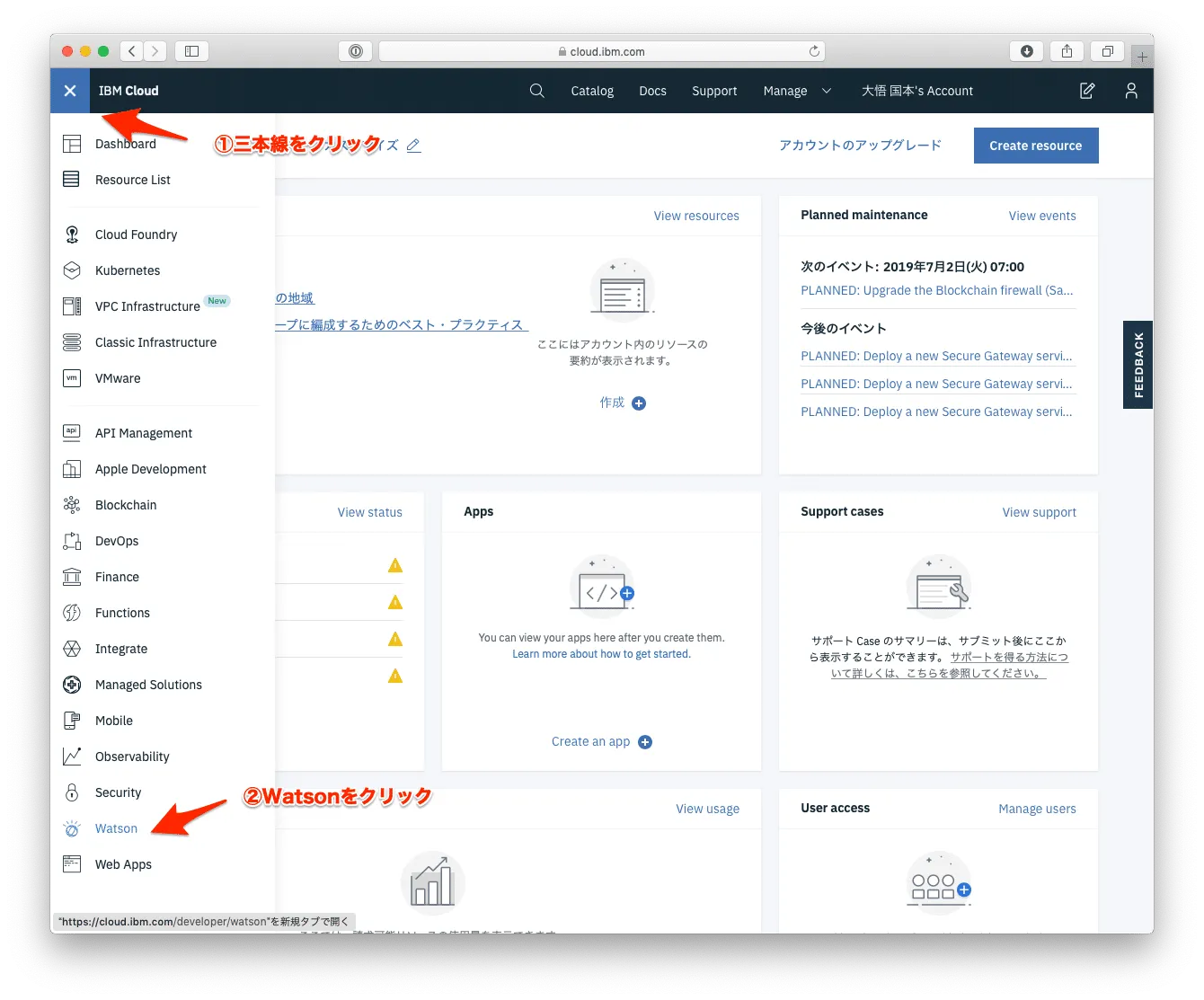Viewport: 1204px width, 1000px height.
Task: Click the Classic Infrastructure icon
Action: point(72,342)
